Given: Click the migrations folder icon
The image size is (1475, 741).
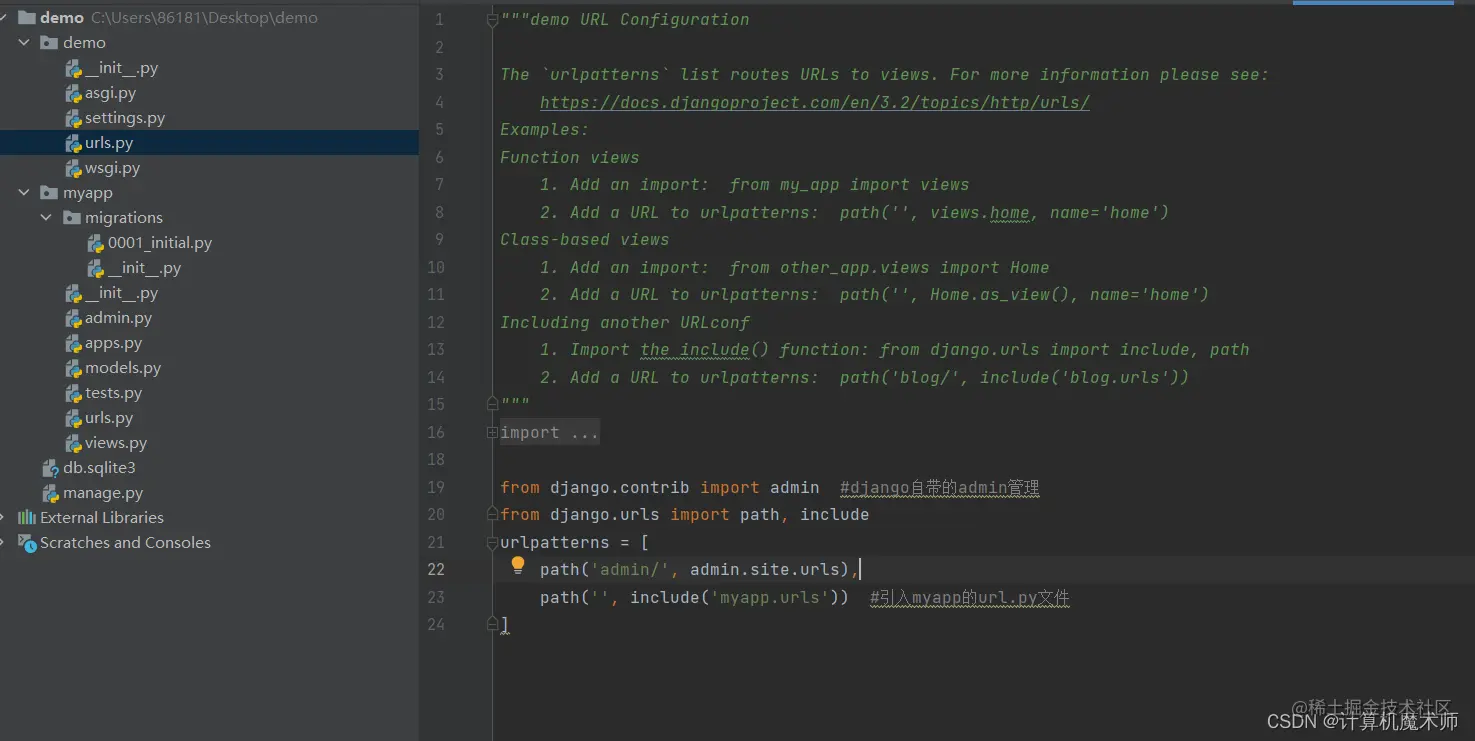Looking at the screenshot, I should pos(72,218).
